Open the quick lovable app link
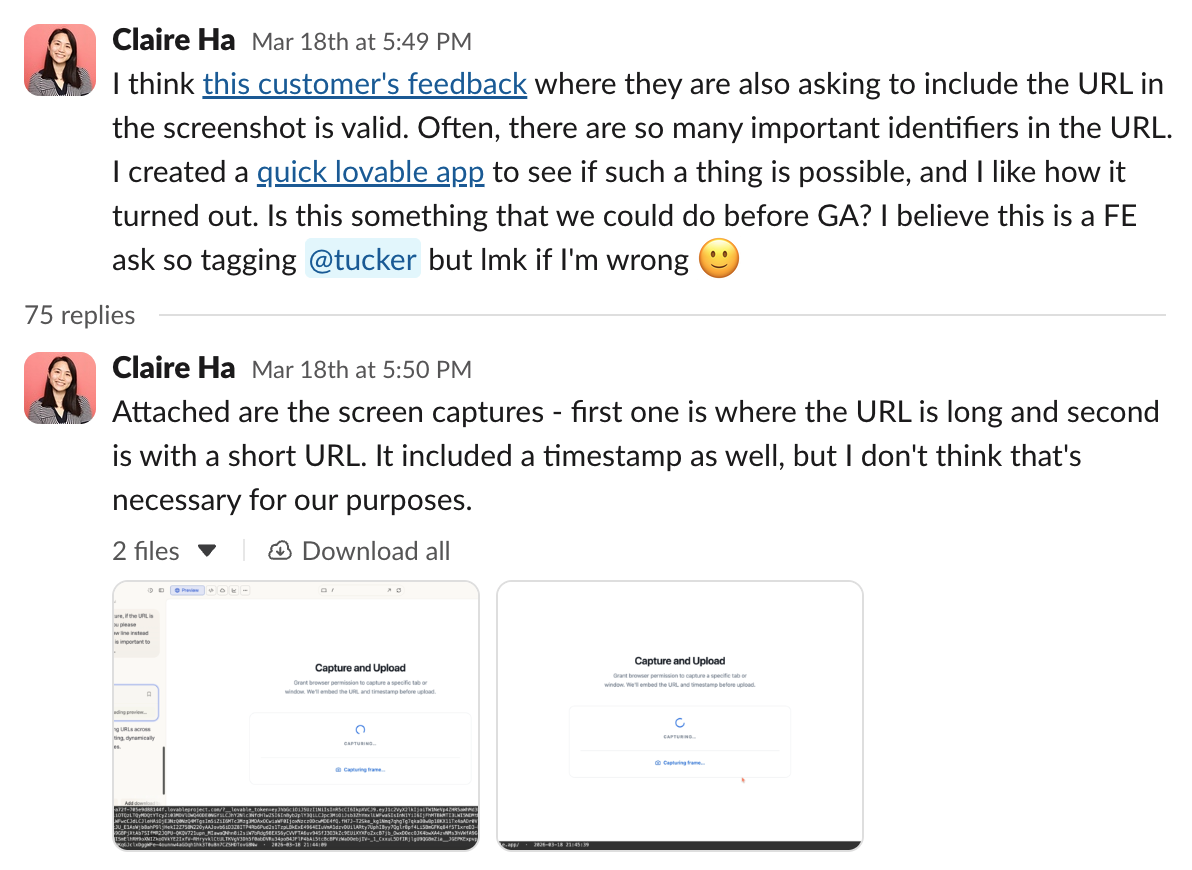This screenshot has height=870, width=1192. coord(371,171)
